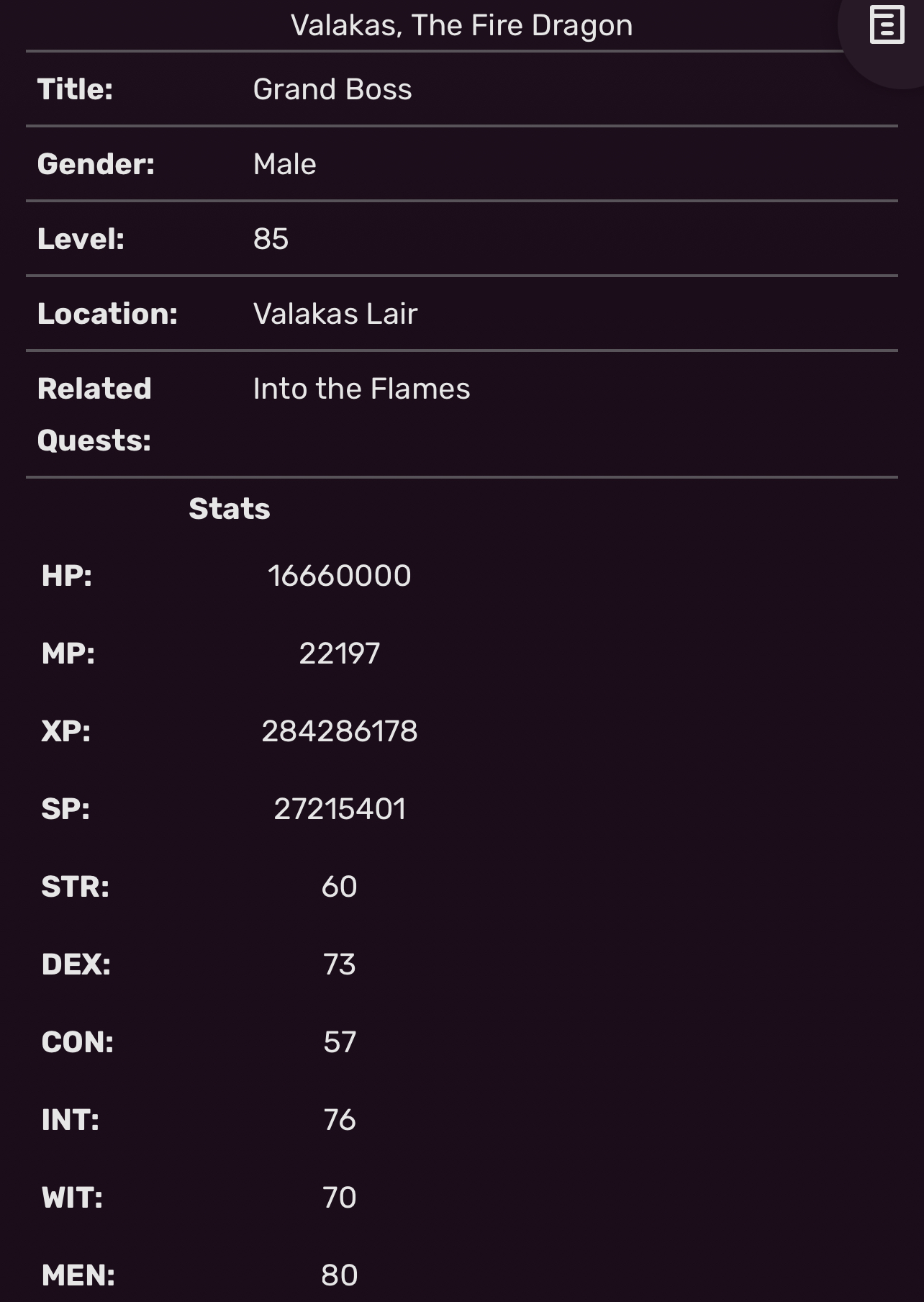924x1302 pixels.
Task: Select the Grand Boss title value
Action: [x=332, y=89]
